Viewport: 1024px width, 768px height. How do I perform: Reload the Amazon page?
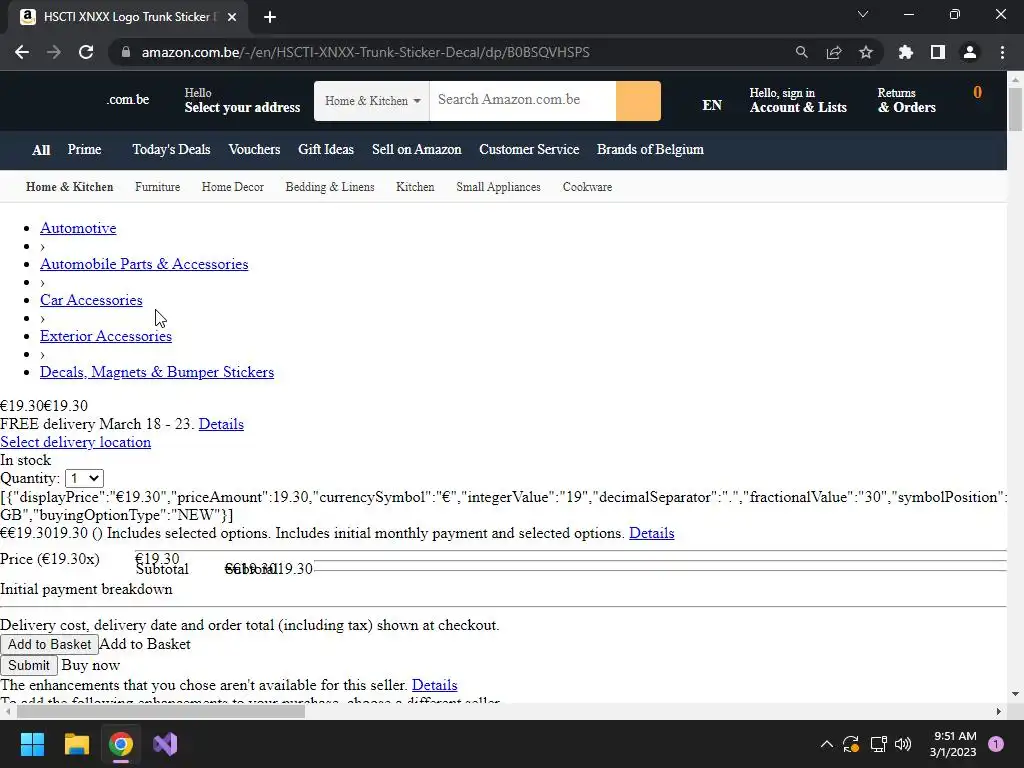[x=86, y=52]
